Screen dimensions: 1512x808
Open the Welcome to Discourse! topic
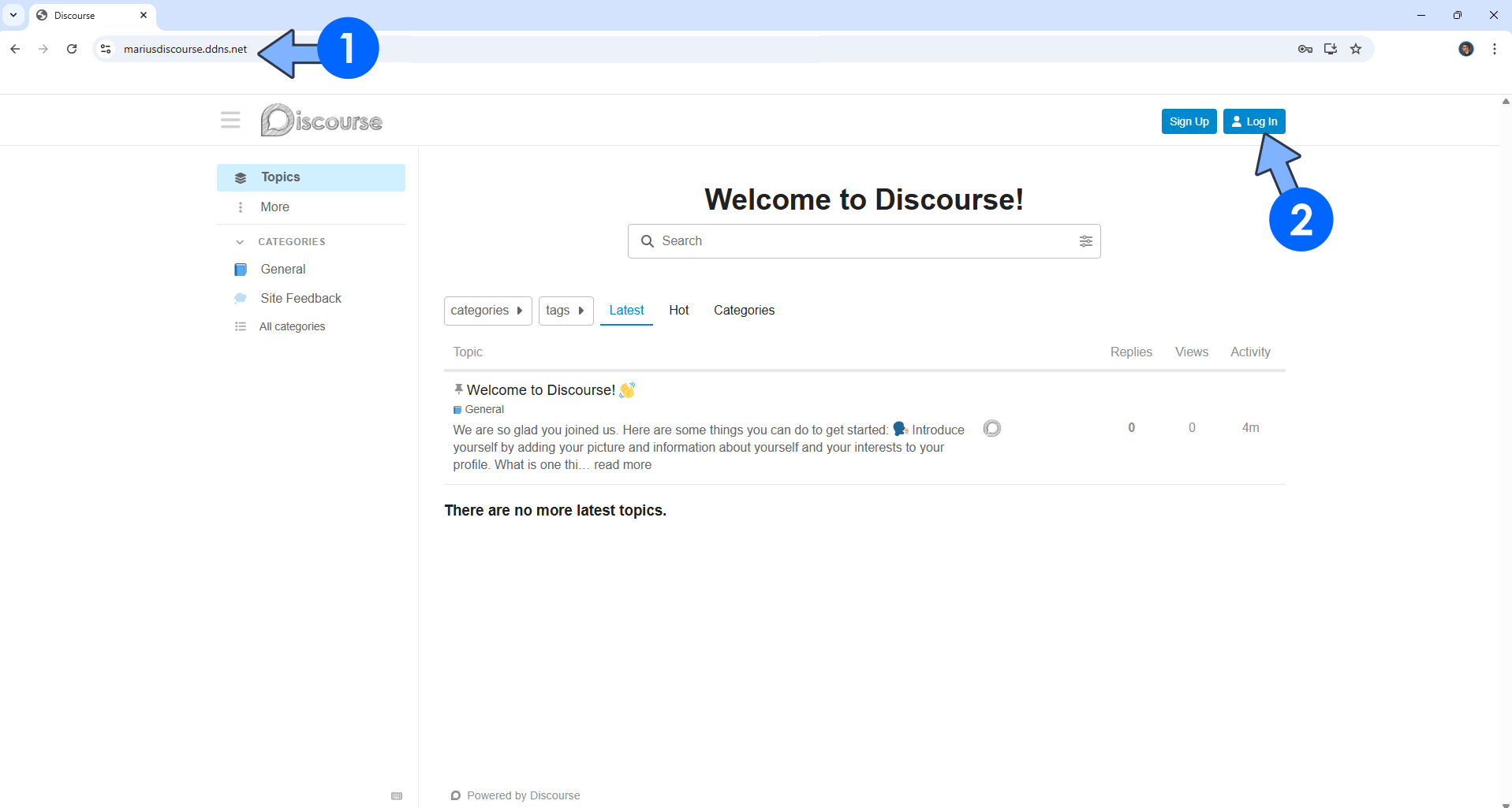tap(541, 390)
